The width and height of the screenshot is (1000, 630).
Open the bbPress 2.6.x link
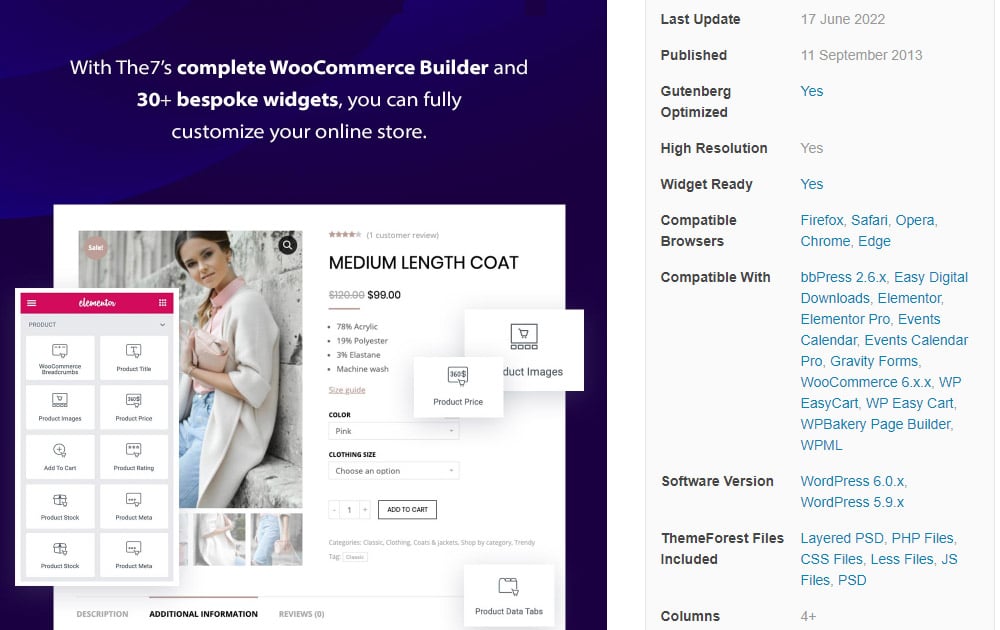(x=843, y=277)
